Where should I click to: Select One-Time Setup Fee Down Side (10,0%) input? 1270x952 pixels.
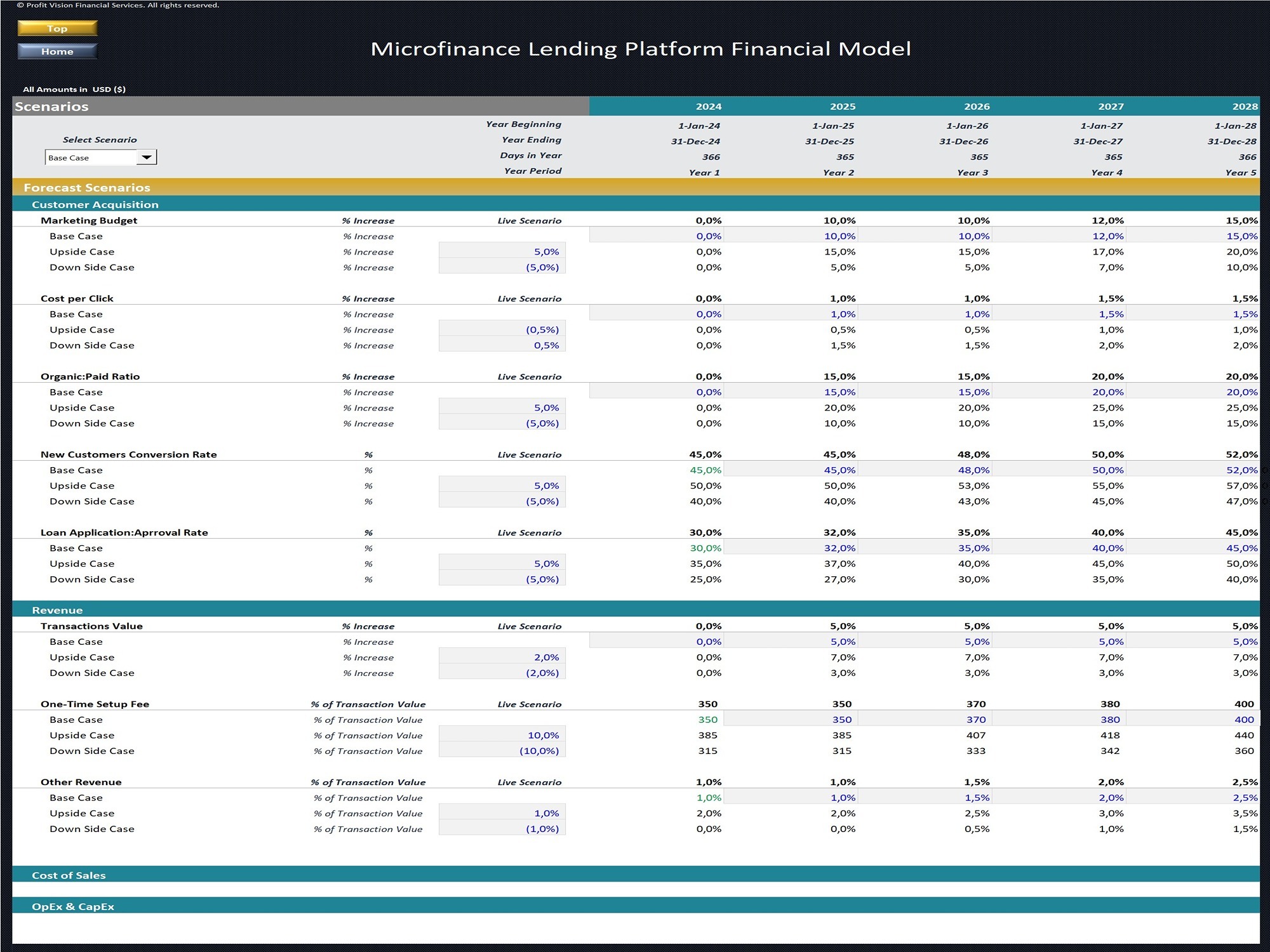click(x=502, y=751)
